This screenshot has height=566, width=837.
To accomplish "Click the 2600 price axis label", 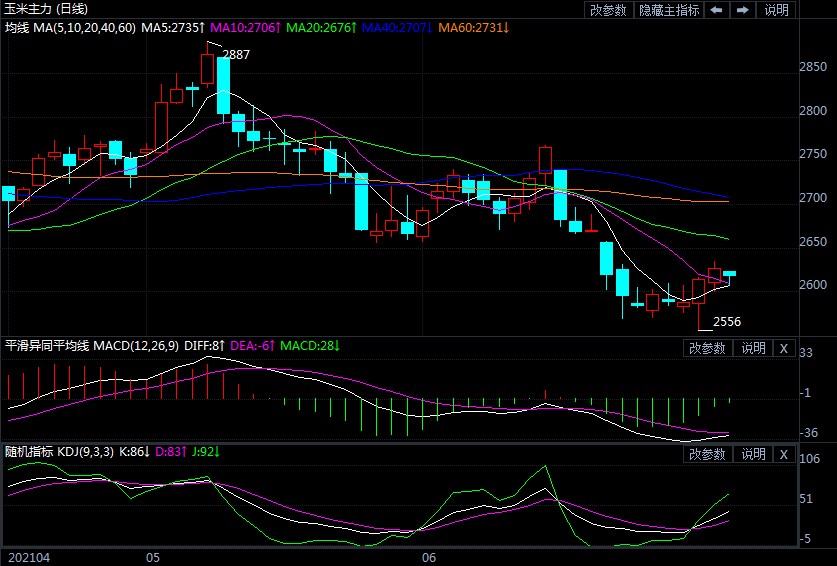I will click(813, 285).
